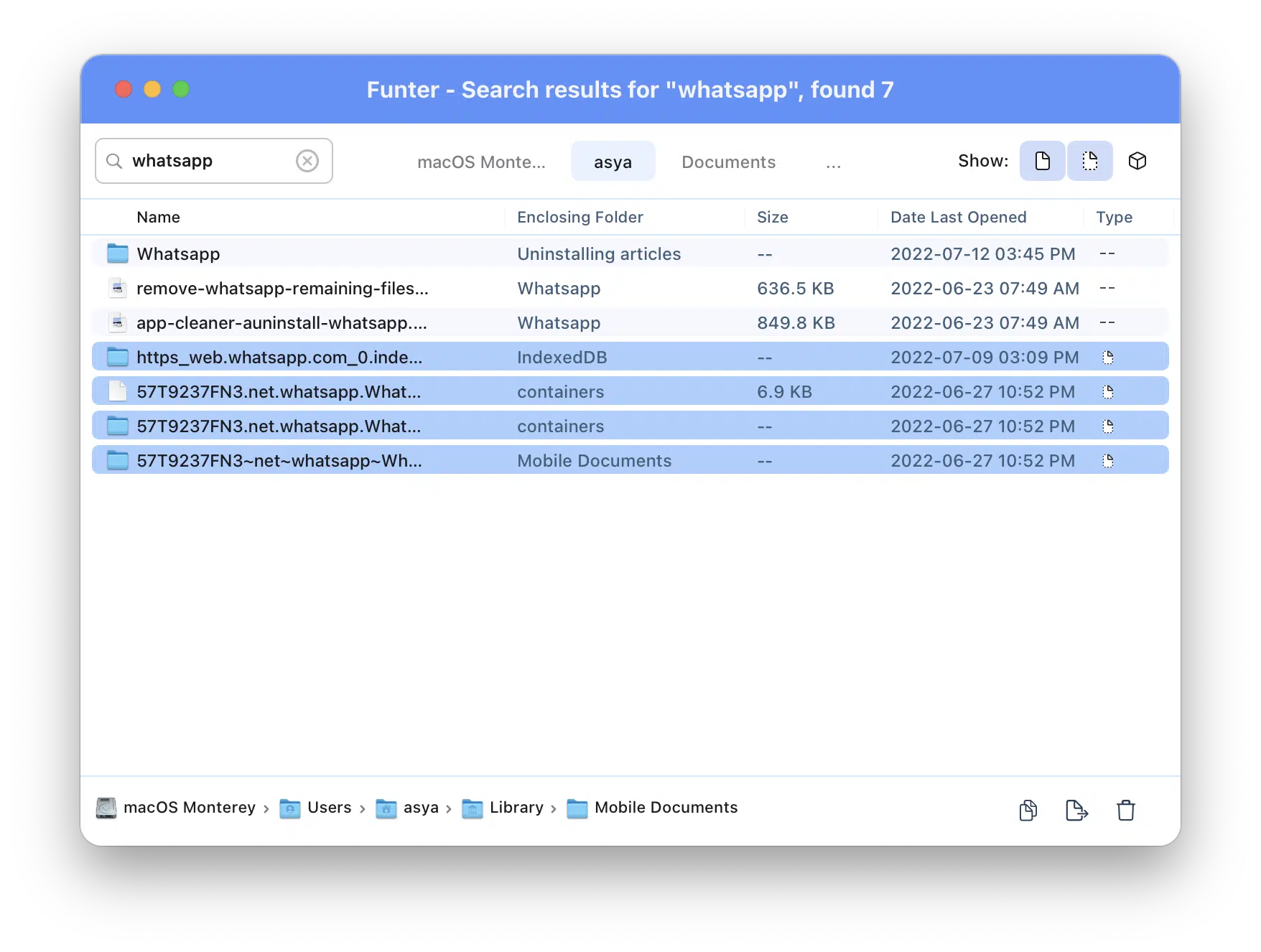1261x952 pixels.
Task: Select remove-whatsapp-remaining-files... row
Action: pos(630,288)
